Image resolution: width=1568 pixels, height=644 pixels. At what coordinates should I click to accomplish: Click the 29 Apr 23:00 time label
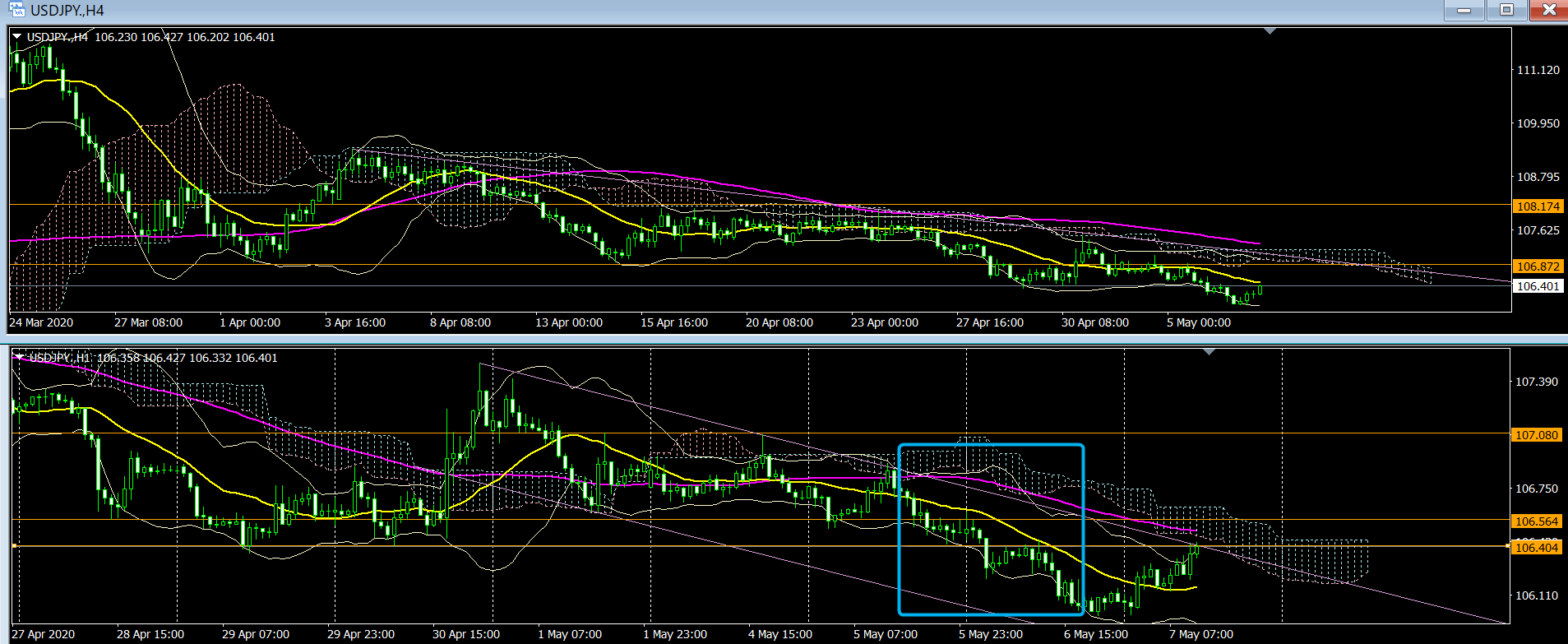(x=361, y=634)
